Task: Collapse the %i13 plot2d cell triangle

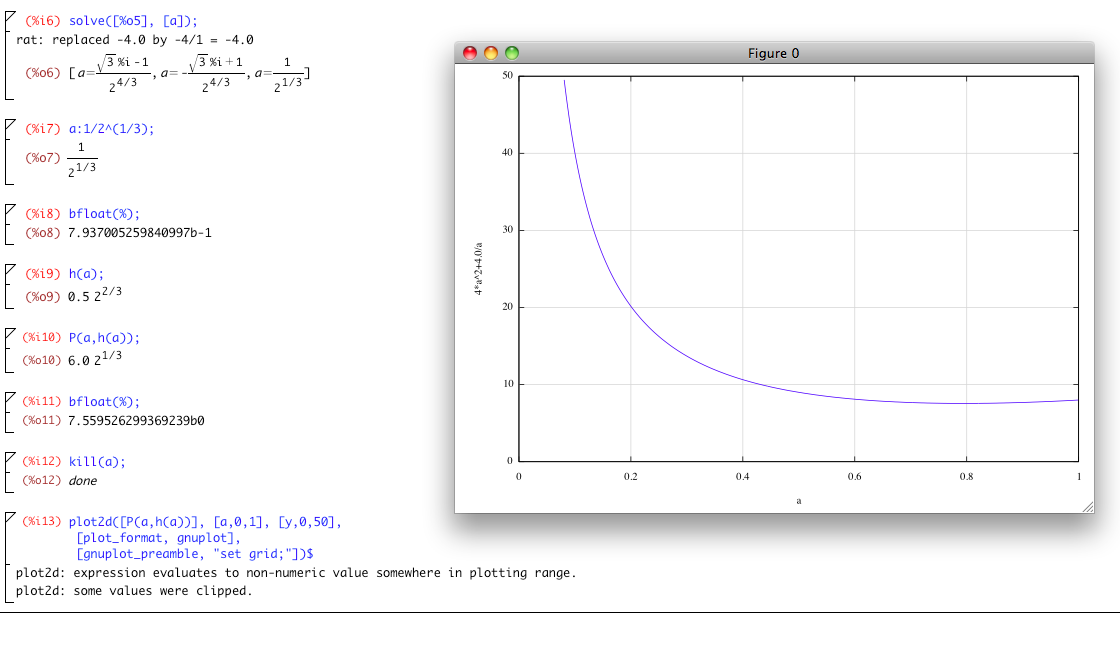Action: coord(9,518)
